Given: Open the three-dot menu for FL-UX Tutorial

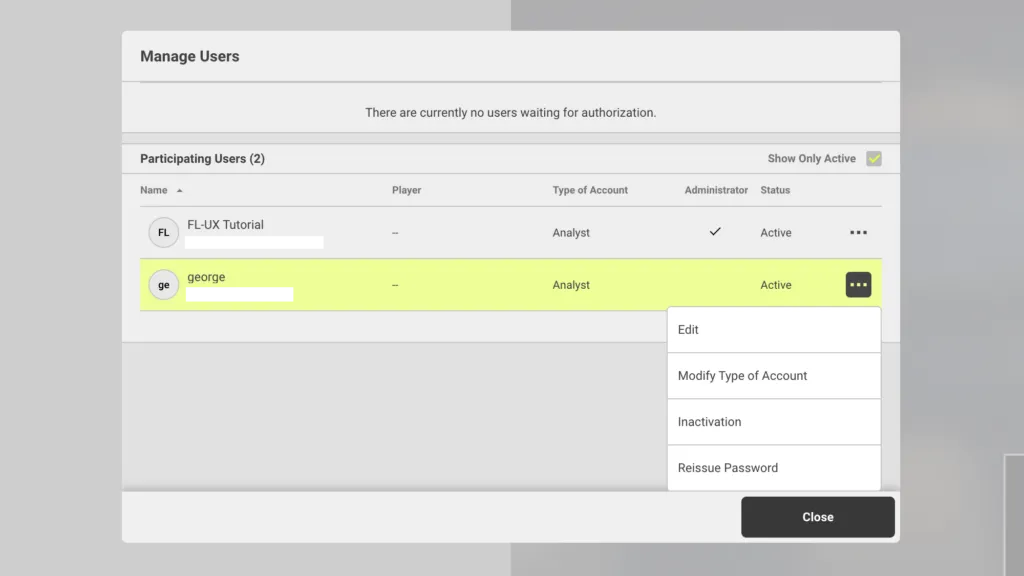Looking at the screenshot, I should 858,232.
